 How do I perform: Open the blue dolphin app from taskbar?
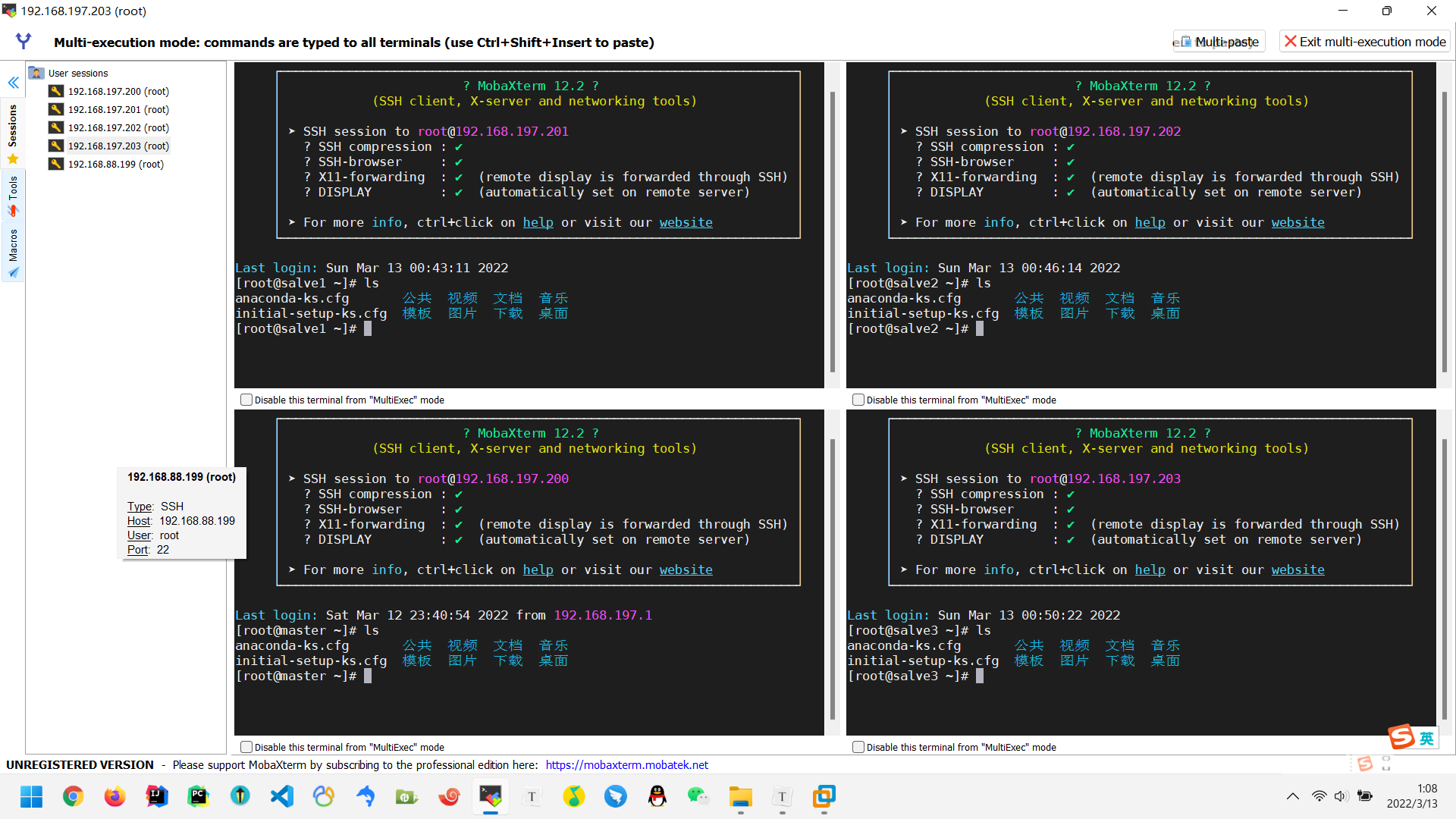[x=365, y=796]
